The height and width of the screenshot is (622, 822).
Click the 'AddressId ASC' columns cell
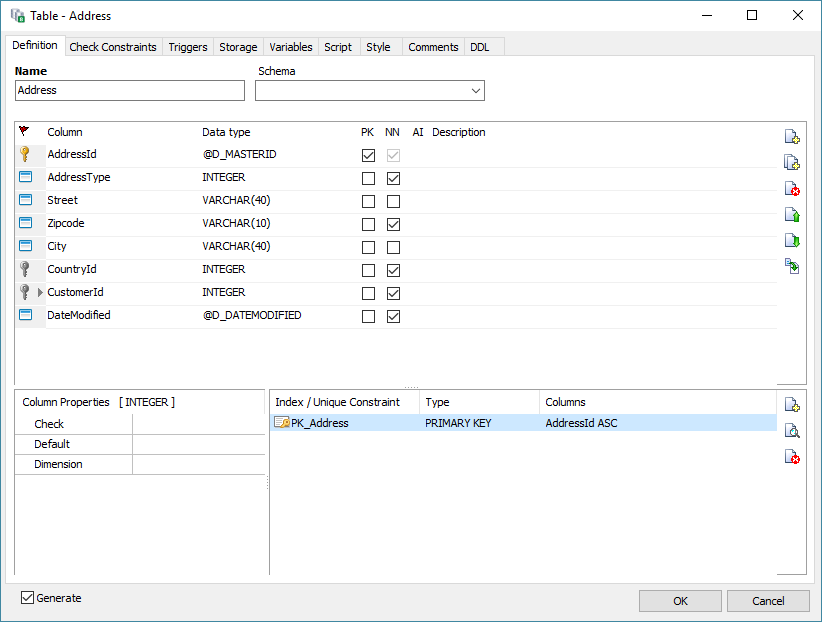[581, 423]
